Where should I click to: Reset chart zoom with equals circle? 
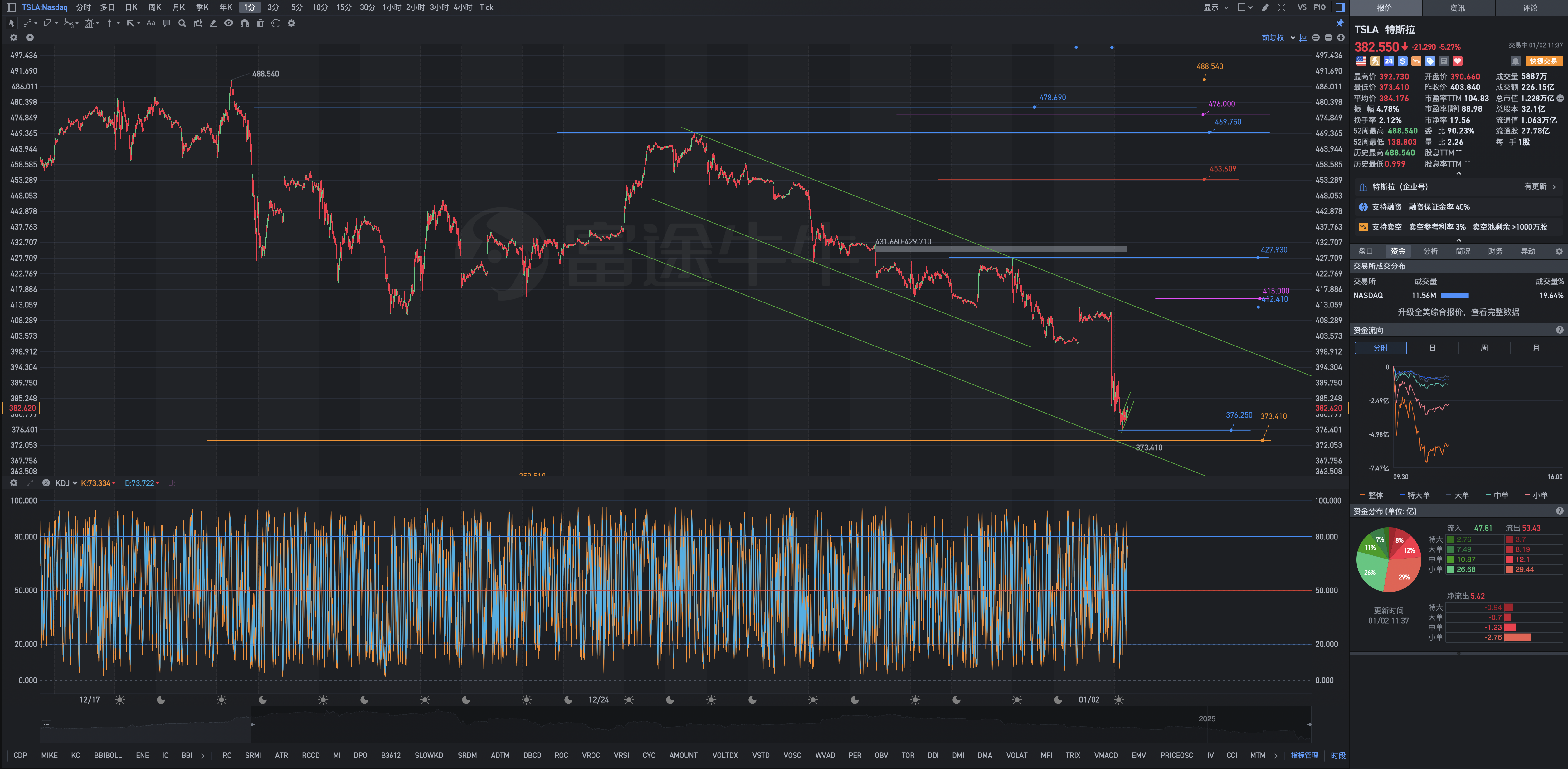click(x=1316, y=38)
